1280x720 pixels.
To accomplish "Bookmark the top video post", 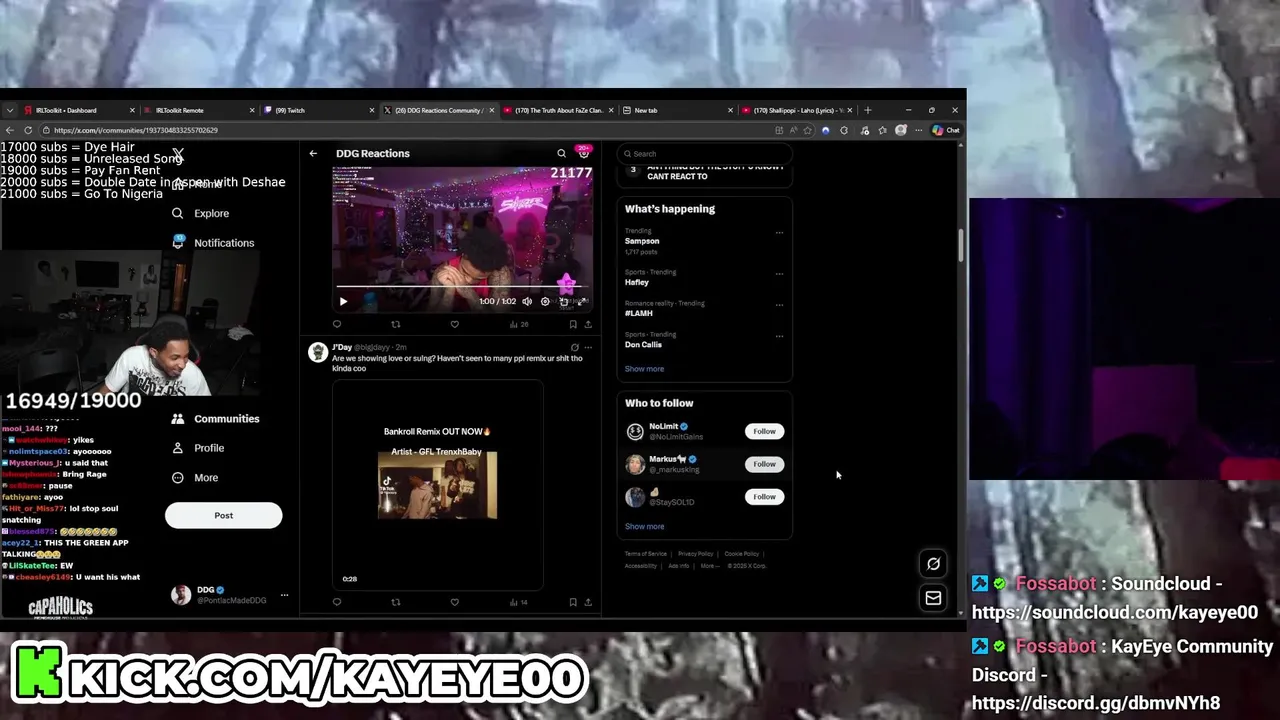I will pos(573,324).
